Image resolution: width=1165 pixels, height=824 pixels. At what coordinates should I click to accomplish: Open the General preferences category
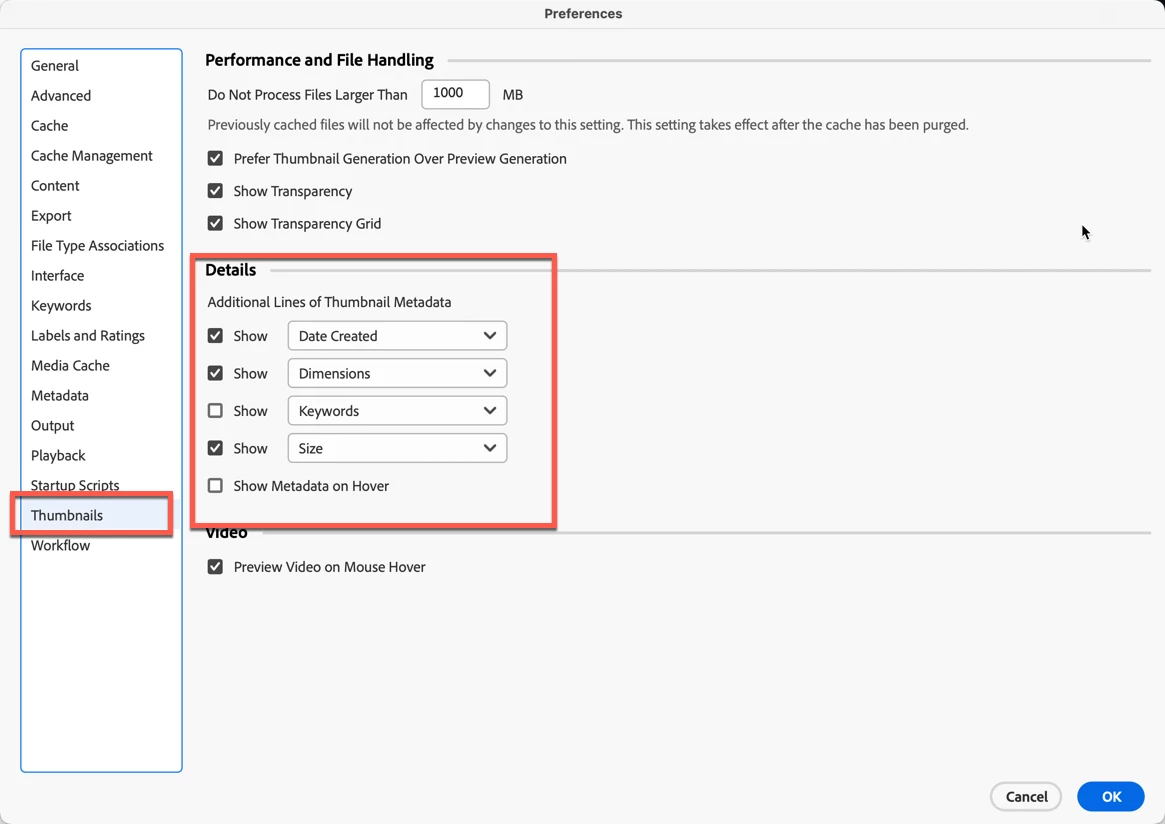(55, 66)
